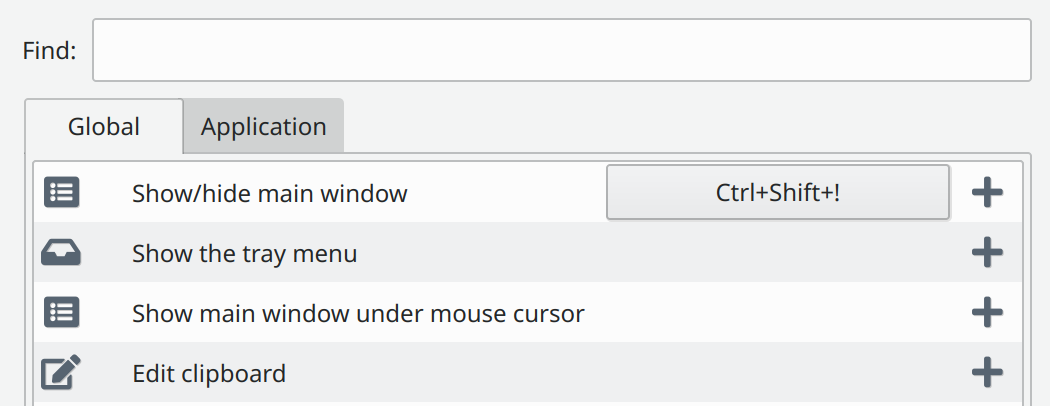Image resolution: width=1050 pixels, height=406 pixels.
Task: Select the Show the tray menu label
Action: point(244,254)
